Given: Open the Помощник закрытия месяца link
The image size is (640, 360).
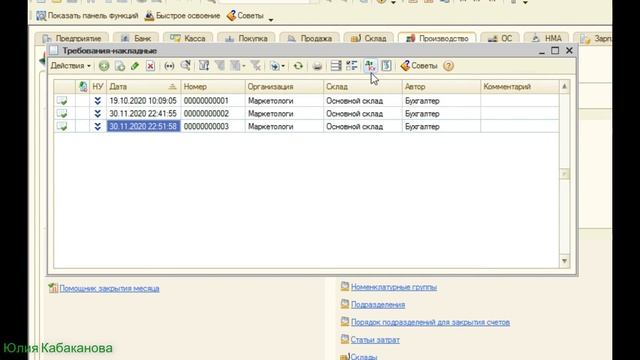Looking at the screenshot, I should pos(109,288).
